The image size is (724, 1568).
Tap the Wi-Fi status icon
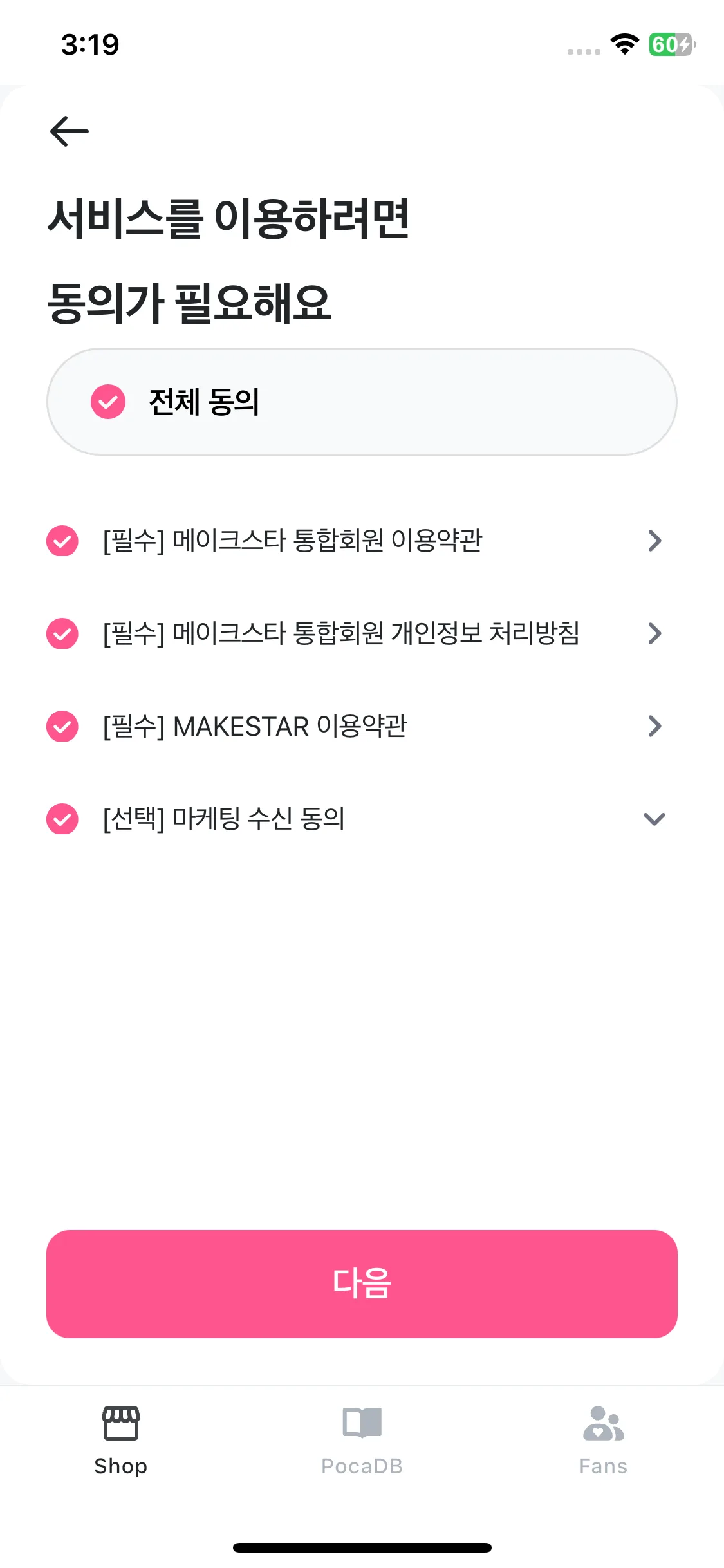(624, 44)
